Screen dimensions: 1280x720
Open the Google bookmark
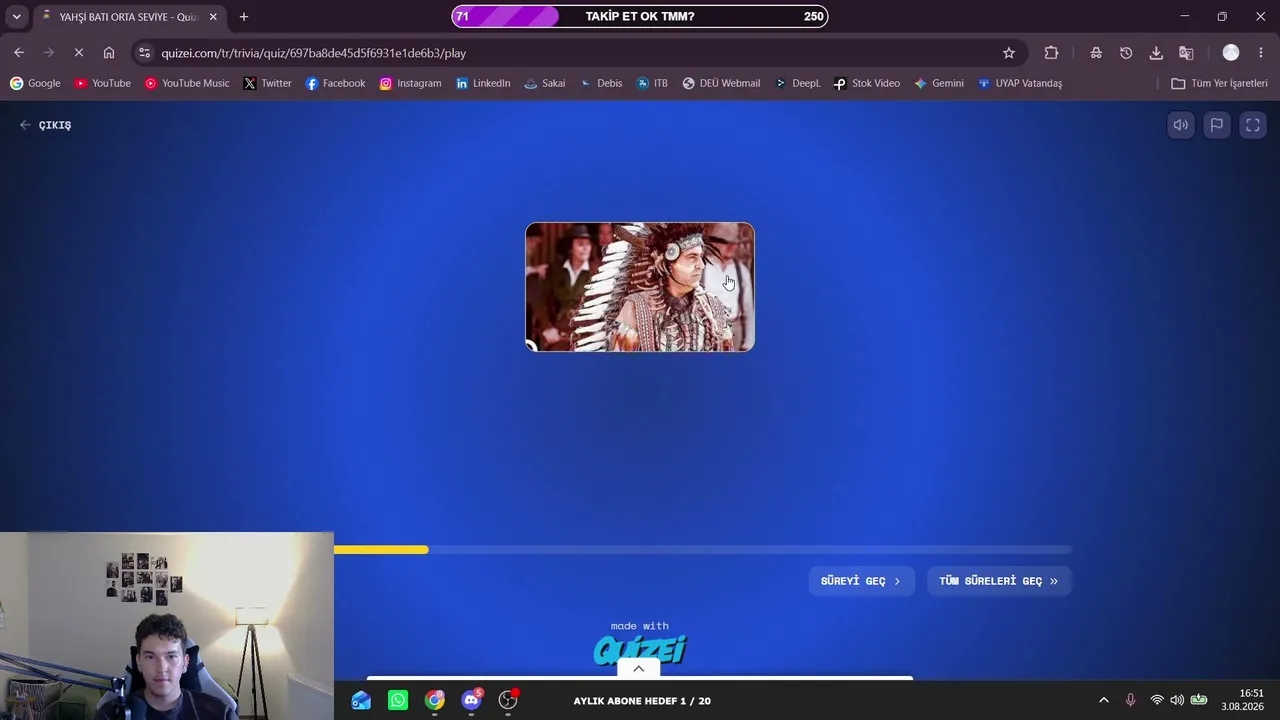35,83
